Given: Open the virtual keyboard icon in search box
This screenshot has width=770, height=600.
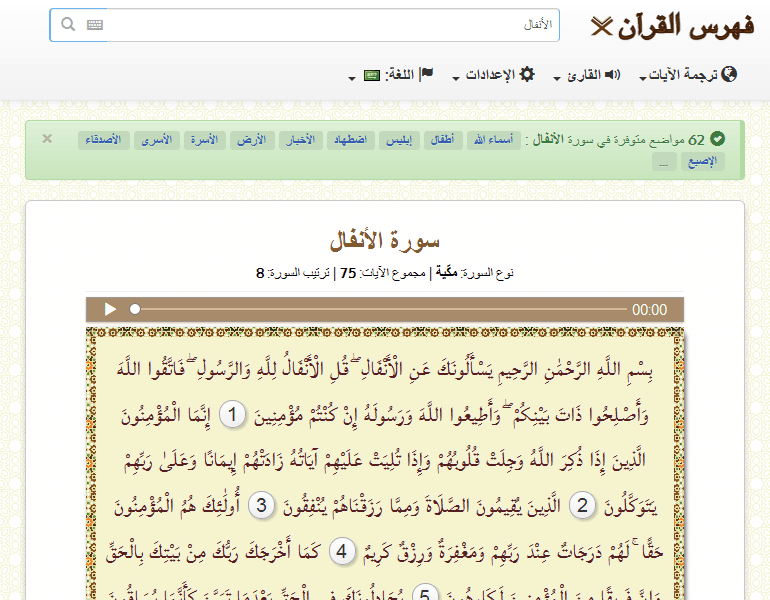Looking at the screenshot, I should point(95,25).
